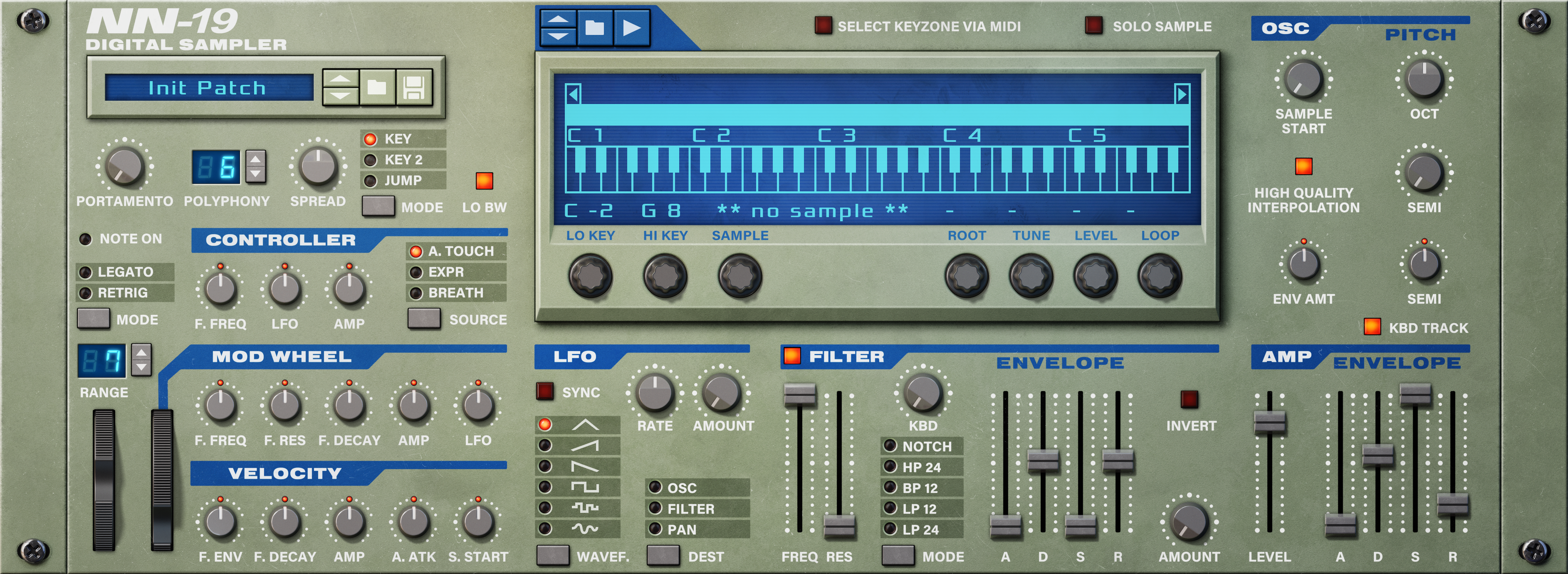Set LFO destination to FILTER
This screenshot has width=1568, height=574.
697,508
